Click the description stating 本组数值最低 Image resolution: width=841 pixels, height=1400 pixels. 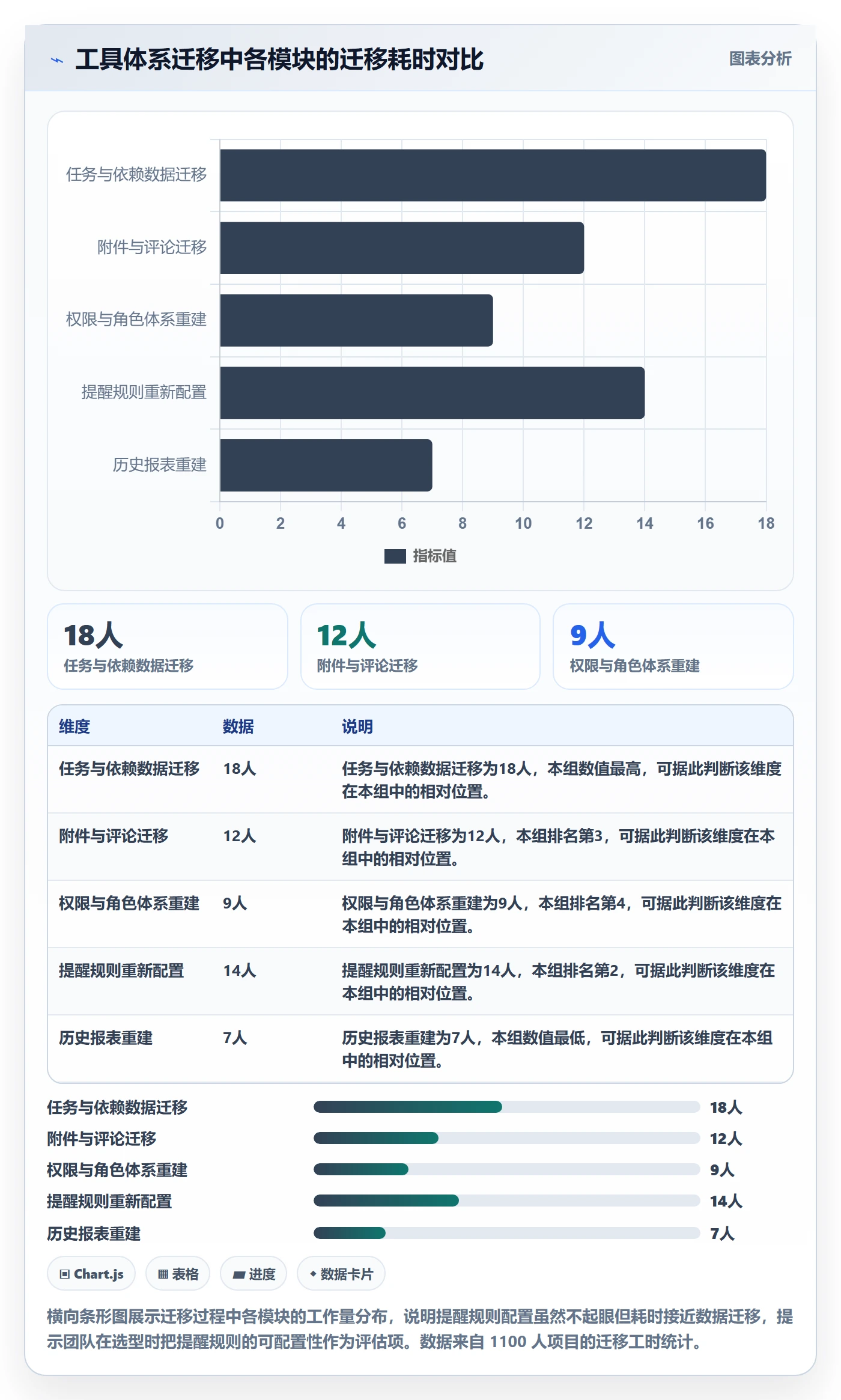pos(557,1049)
